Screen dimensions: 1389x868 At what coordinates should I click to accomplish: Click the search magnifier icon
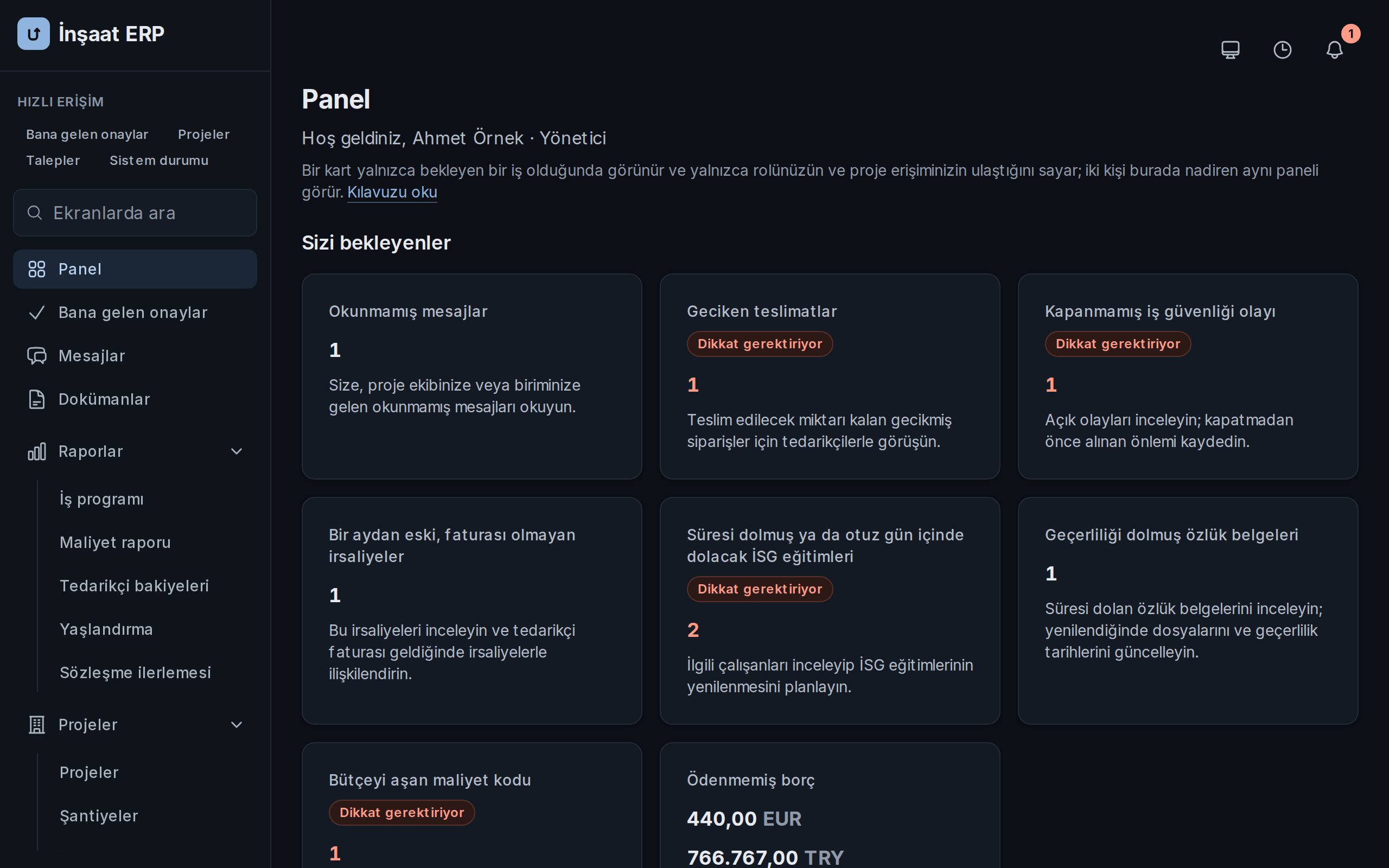point(34,213)
